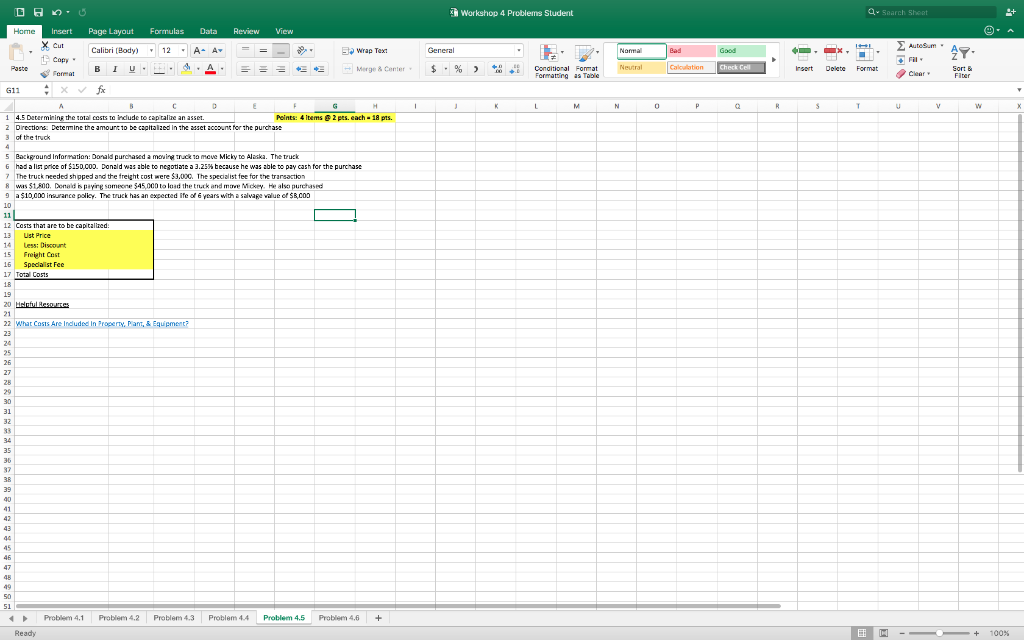Toggle Underline formatting
Screen dimensions: 1024x640
pos(133,69)
